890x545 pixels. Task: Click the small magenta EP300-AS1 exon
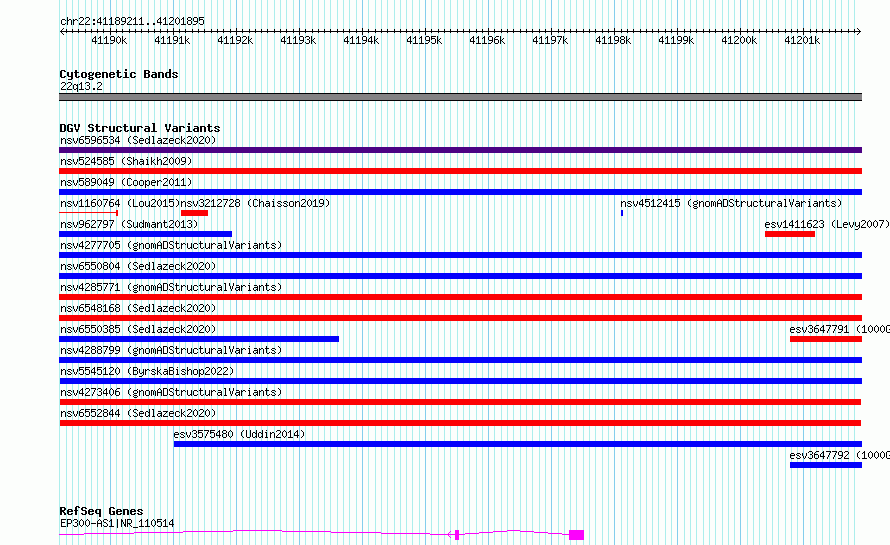point(457,535)
